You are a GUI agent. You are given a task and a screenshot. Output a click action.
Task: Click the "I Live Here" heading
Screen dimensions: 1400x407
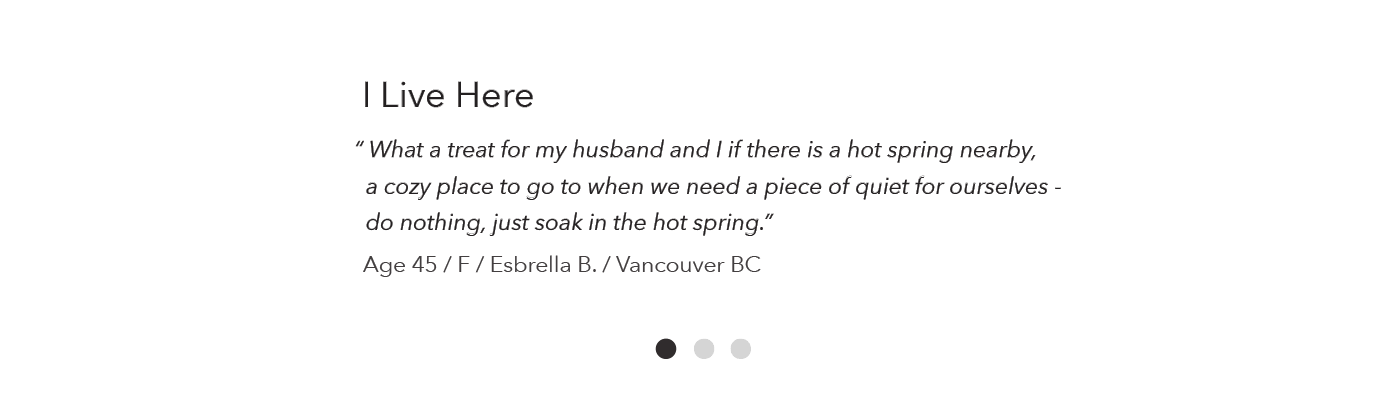[x=448, y=96]
